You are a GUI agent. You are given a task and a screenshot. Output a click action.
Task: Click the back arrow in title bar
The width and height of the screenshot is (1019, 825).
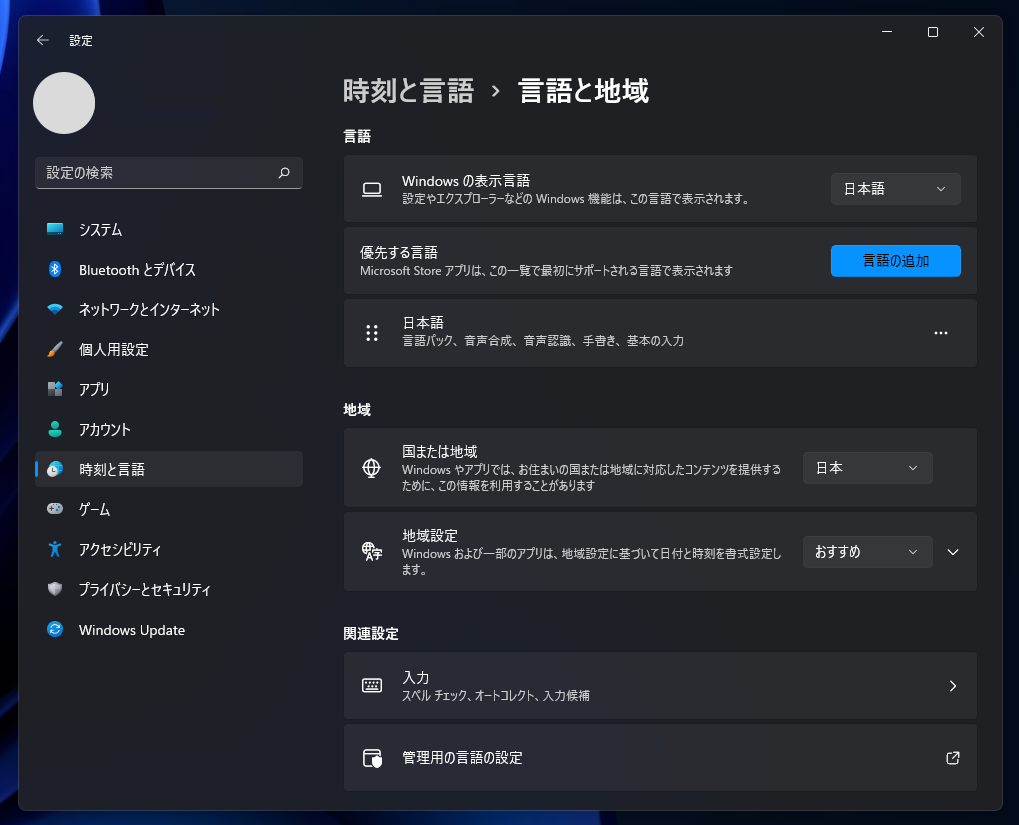(43, 40)
